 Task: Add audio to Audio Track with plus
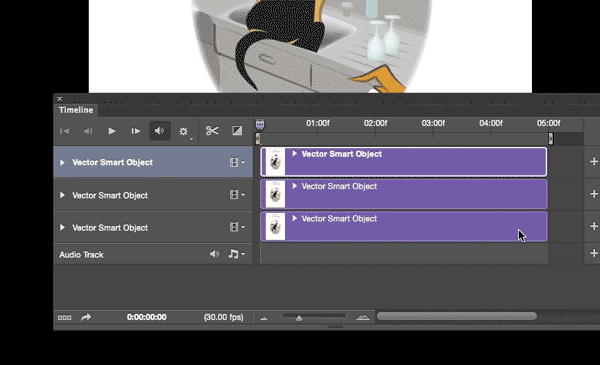[593, 253]
